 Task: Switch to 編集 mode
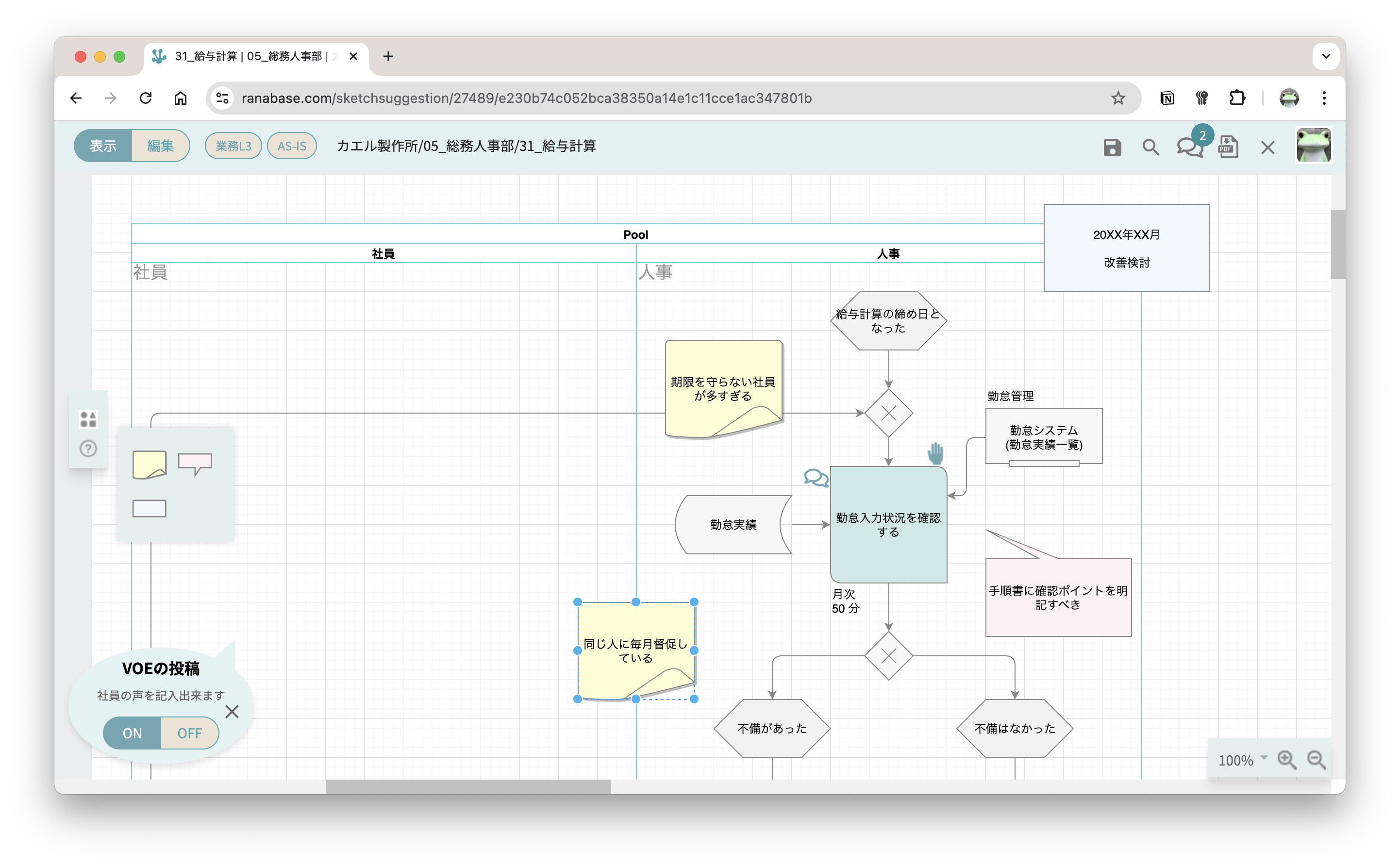coord(160,146)
